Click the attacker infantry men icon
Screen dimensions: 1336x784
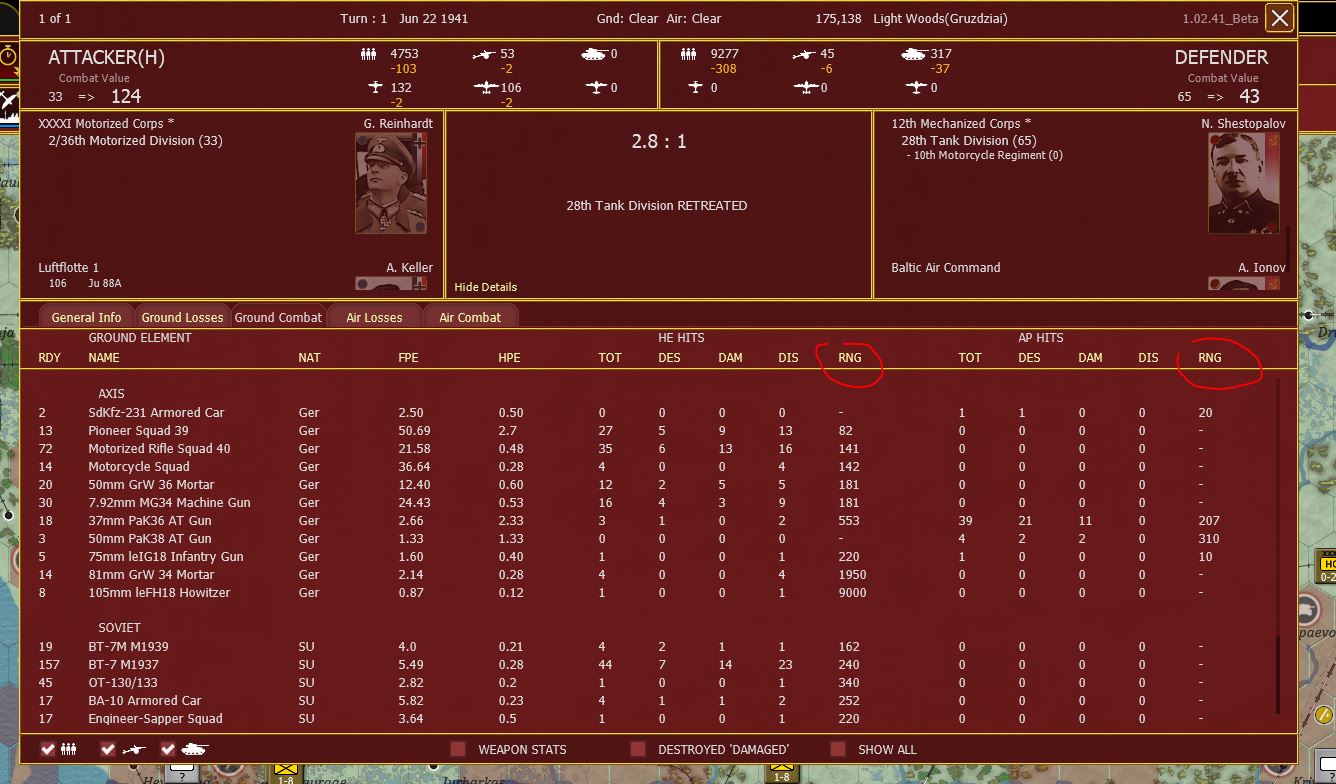[369, 54]
